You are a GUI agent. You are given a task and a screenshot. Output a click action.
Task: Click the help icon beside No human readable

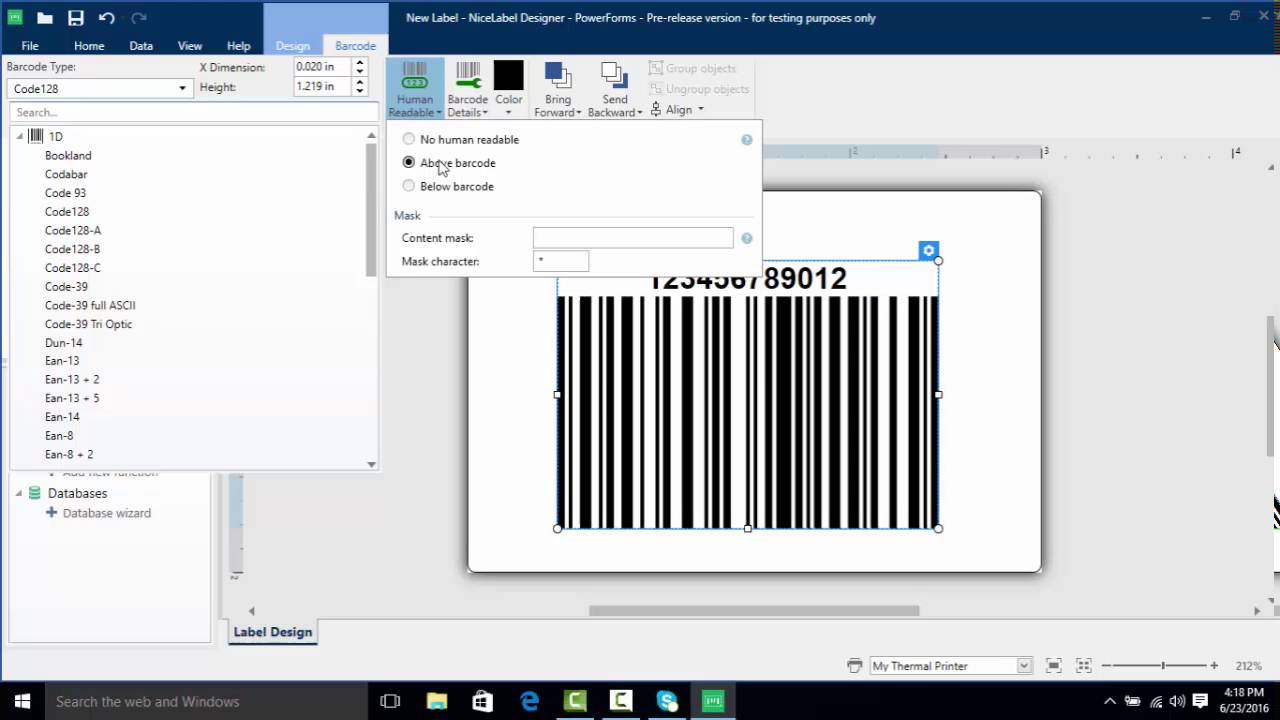pos(746,140)
